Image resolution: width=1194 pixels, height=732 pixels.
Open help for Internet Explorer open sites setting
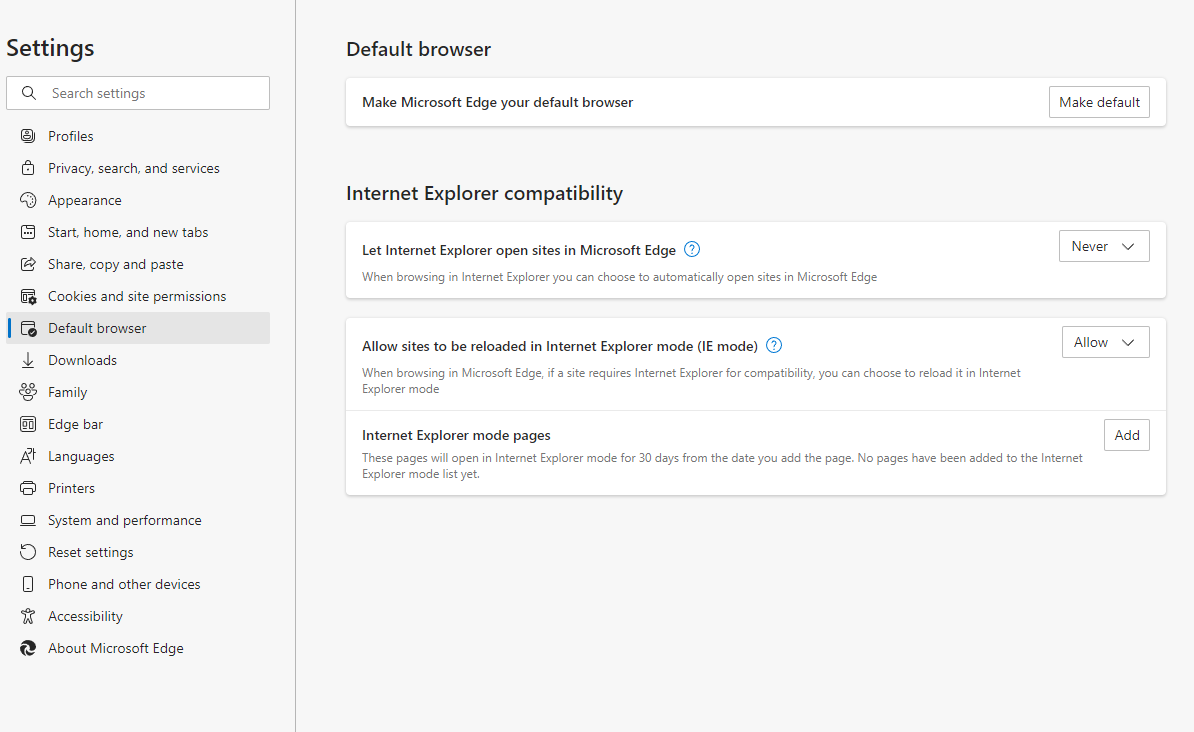(x=691, y=249)
